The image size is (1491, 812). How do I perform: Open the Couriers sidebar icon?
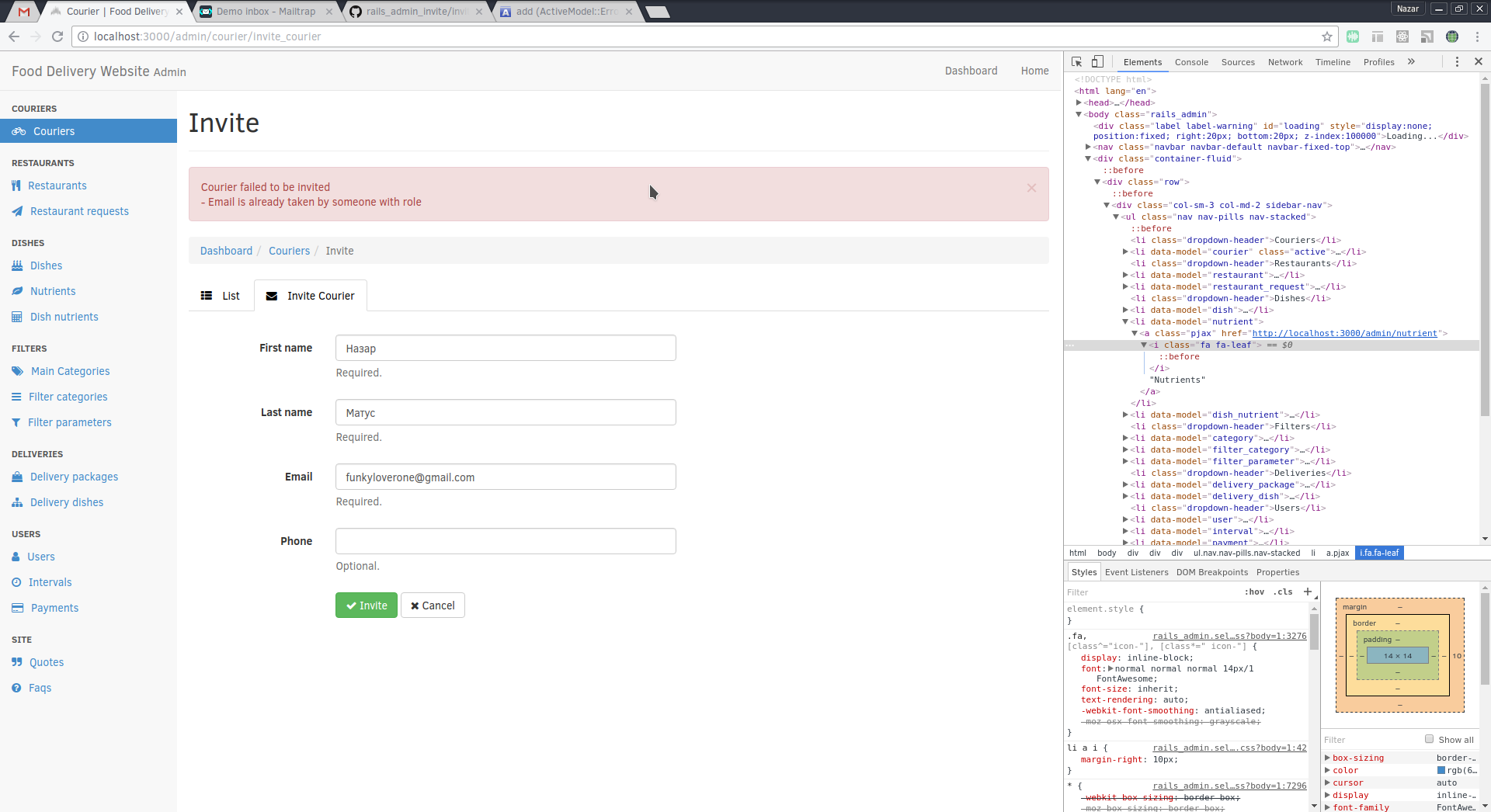click(x=19, y=131)
